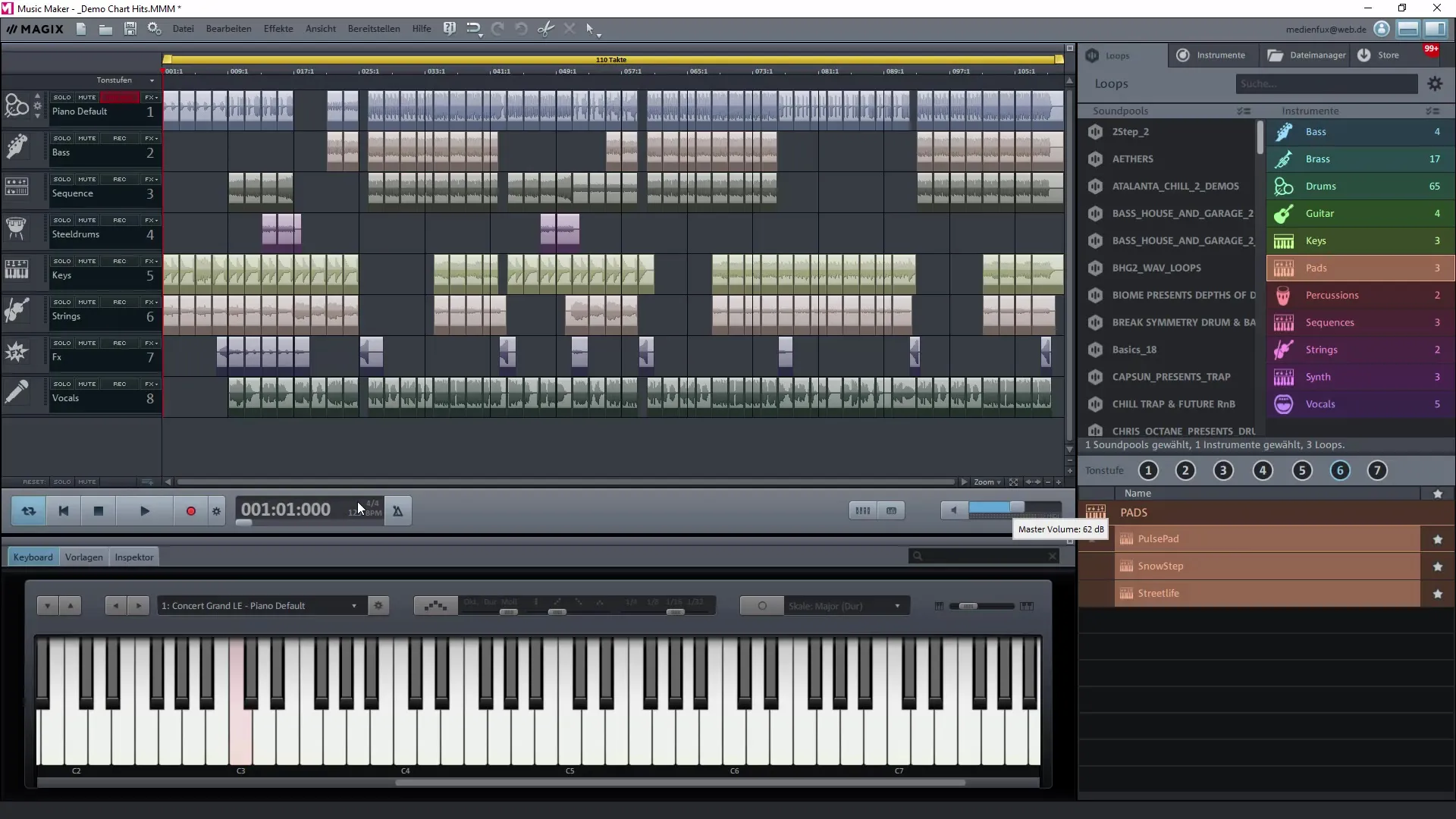Image resolution: width=1456 pixels, height=819 pixels.
Task: Click the scissors split tool
Action: (545, 29)
